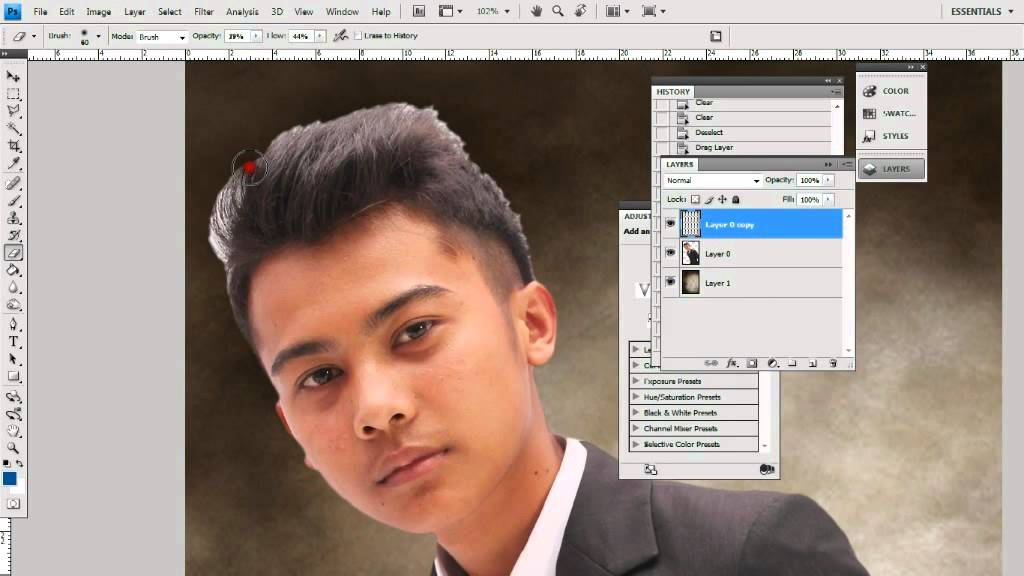Click the Delete layer trash icon
This screenshot has height=576, width=1024.
tap(833, 363)
